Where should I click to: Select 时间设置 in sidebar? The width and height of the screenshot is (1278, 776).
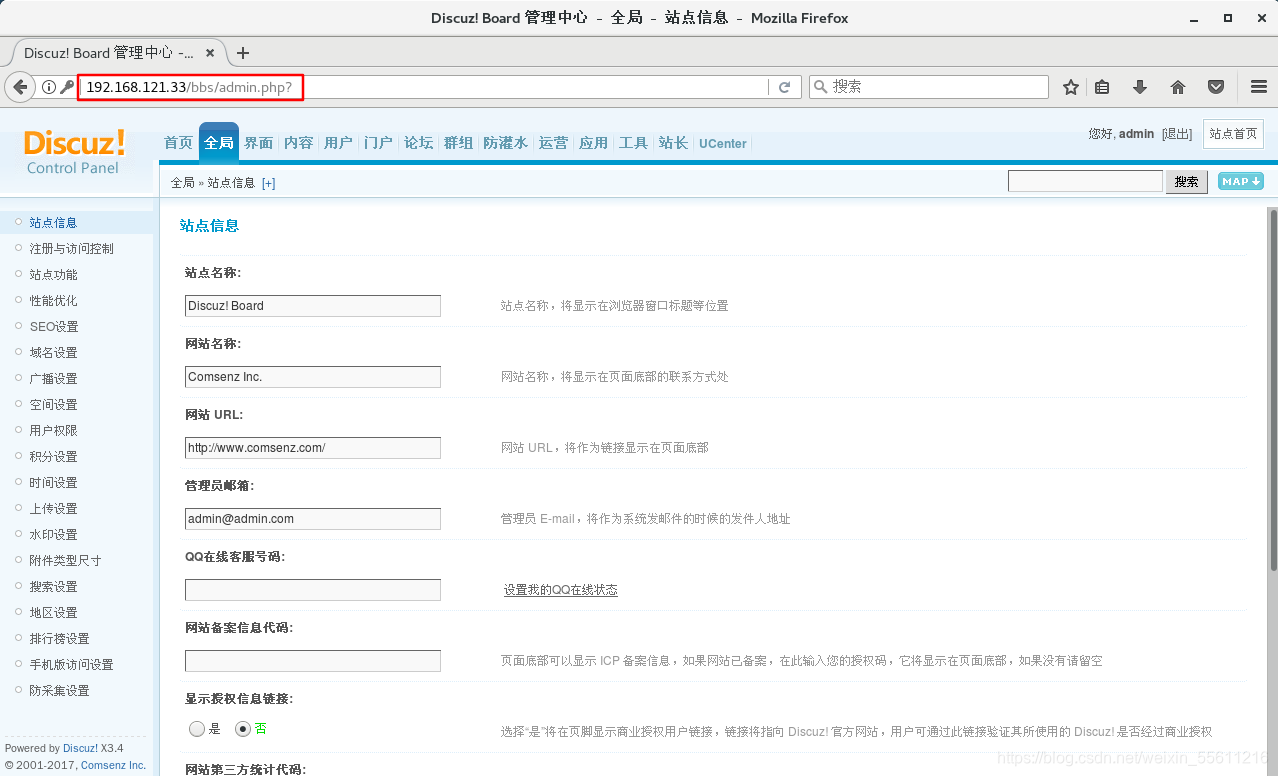pos(54,483)
